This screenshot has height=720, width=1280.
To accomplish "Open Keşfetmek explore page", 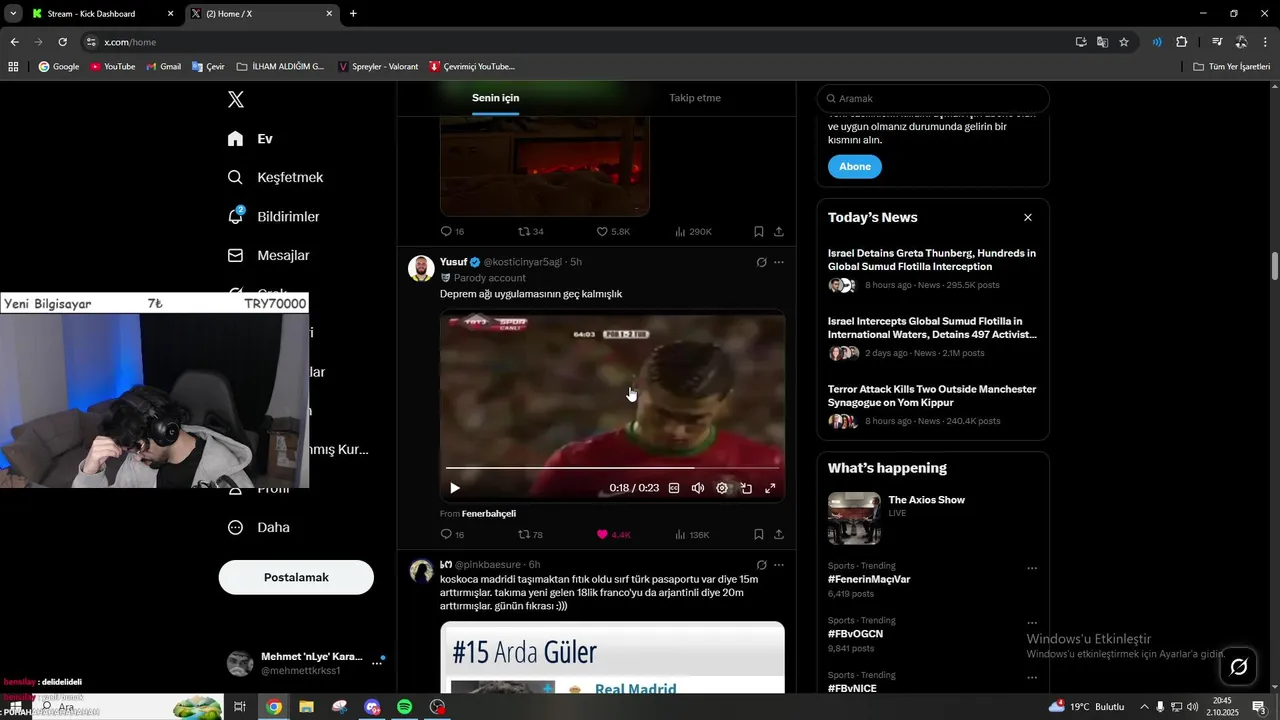I will (x=275, y=177).
